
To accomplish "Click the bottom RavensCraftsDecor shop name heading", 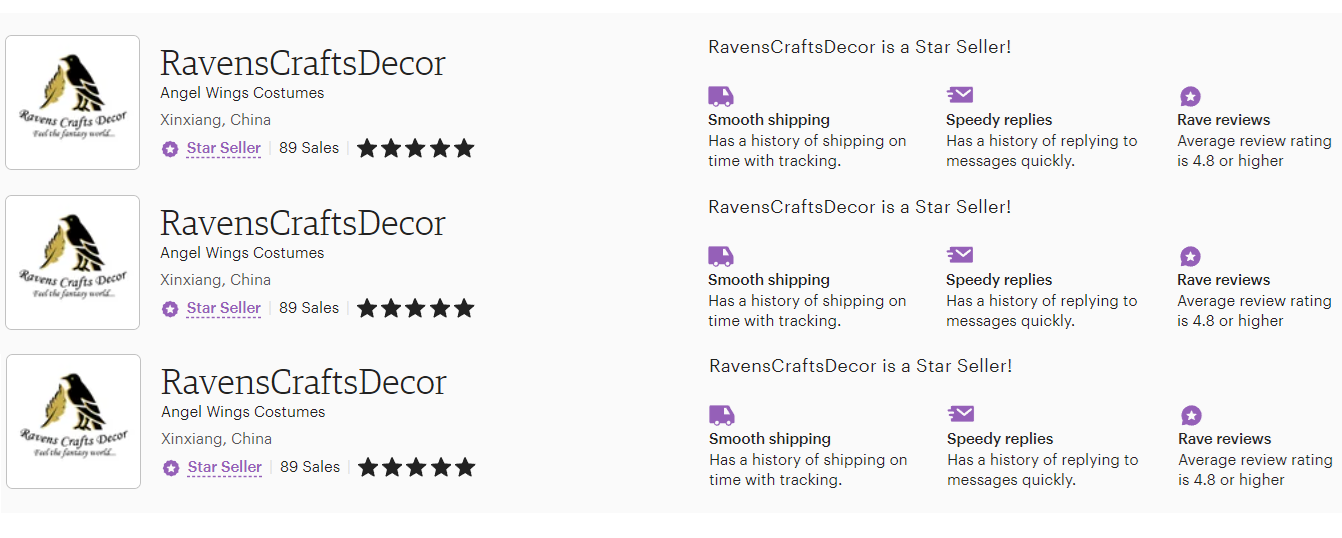I will (303, 382).
